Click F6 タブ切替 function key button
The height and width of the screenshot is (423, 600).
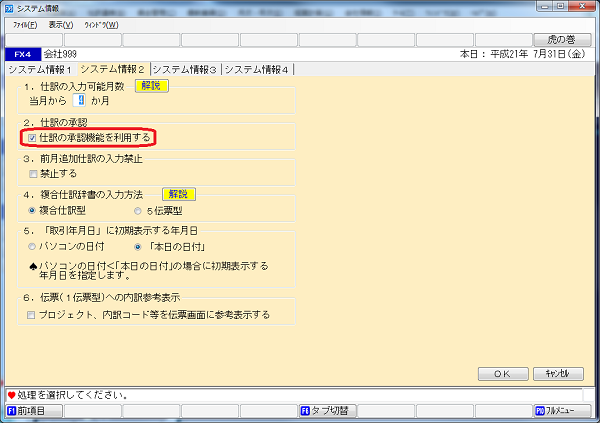pyautogui.click(x=328, y=411)
